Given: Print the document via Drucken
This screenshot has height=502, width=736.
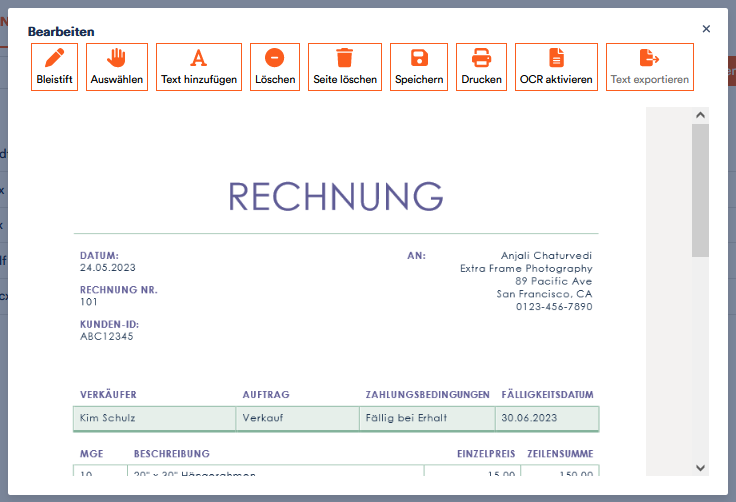Looking at the screenshot, I should [x=482, y=67].
